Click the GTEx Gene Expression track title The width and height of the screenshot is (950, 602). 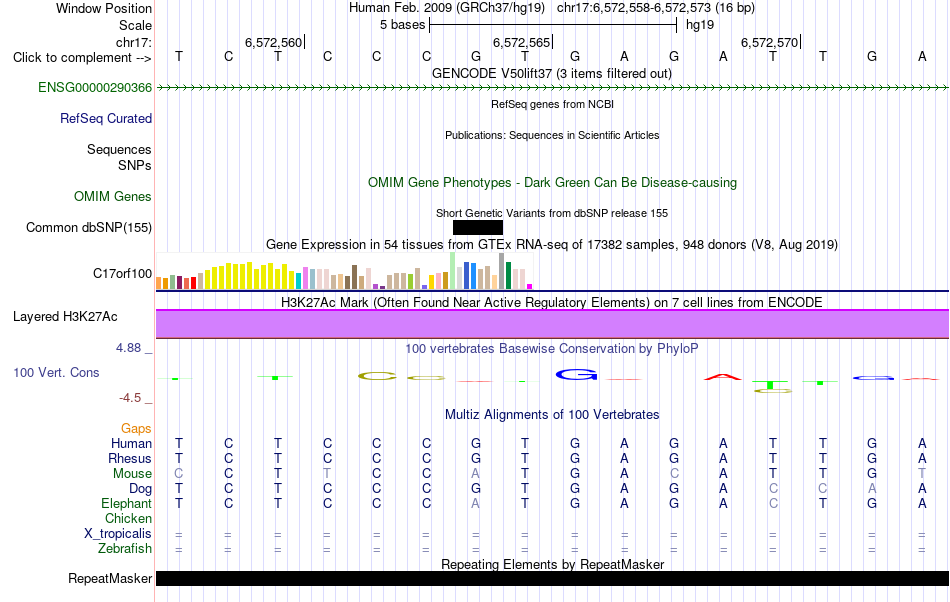tap(552, 245)
